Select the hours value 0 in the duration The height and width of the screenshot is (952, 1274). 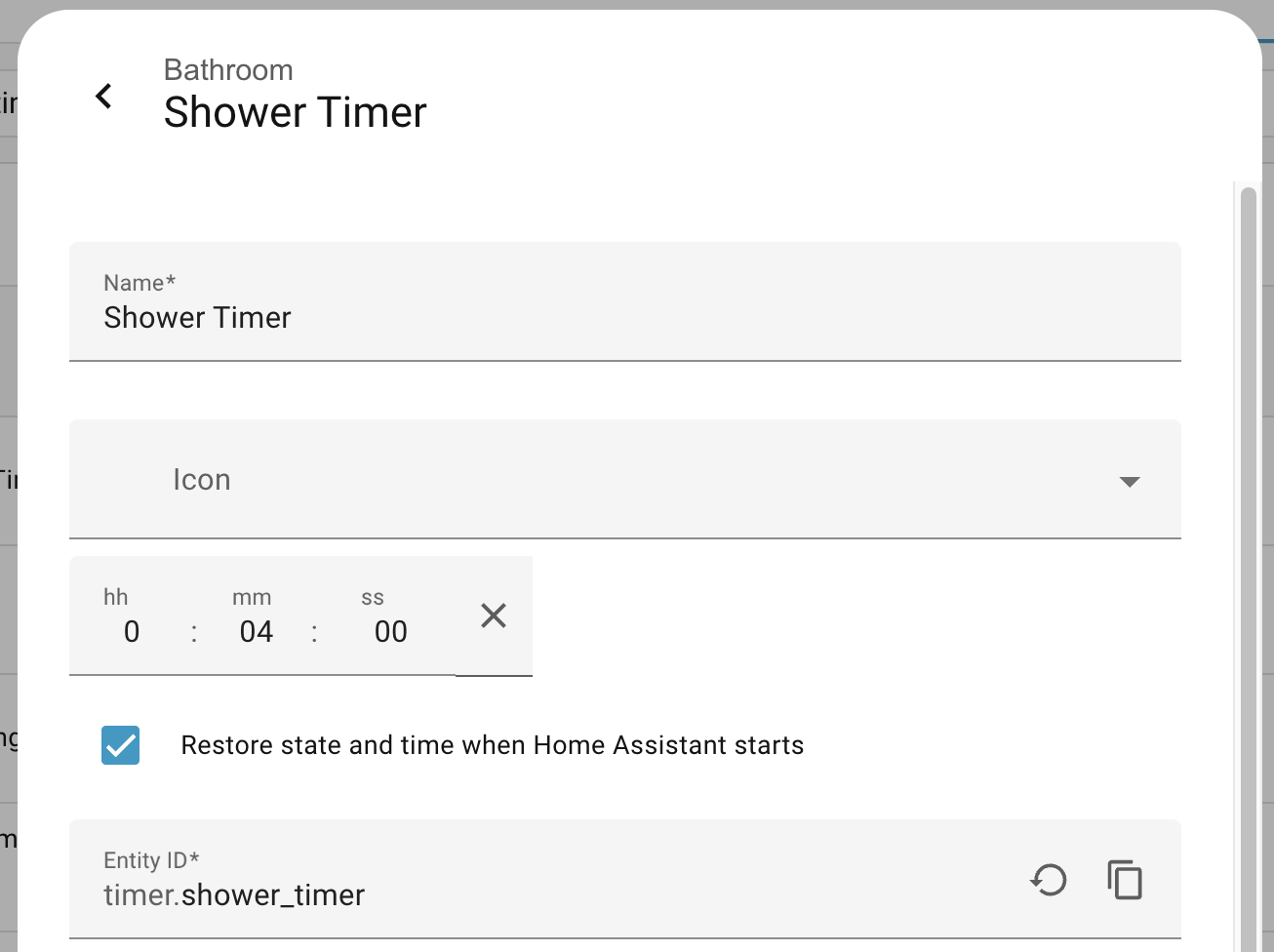pos(132,632)
